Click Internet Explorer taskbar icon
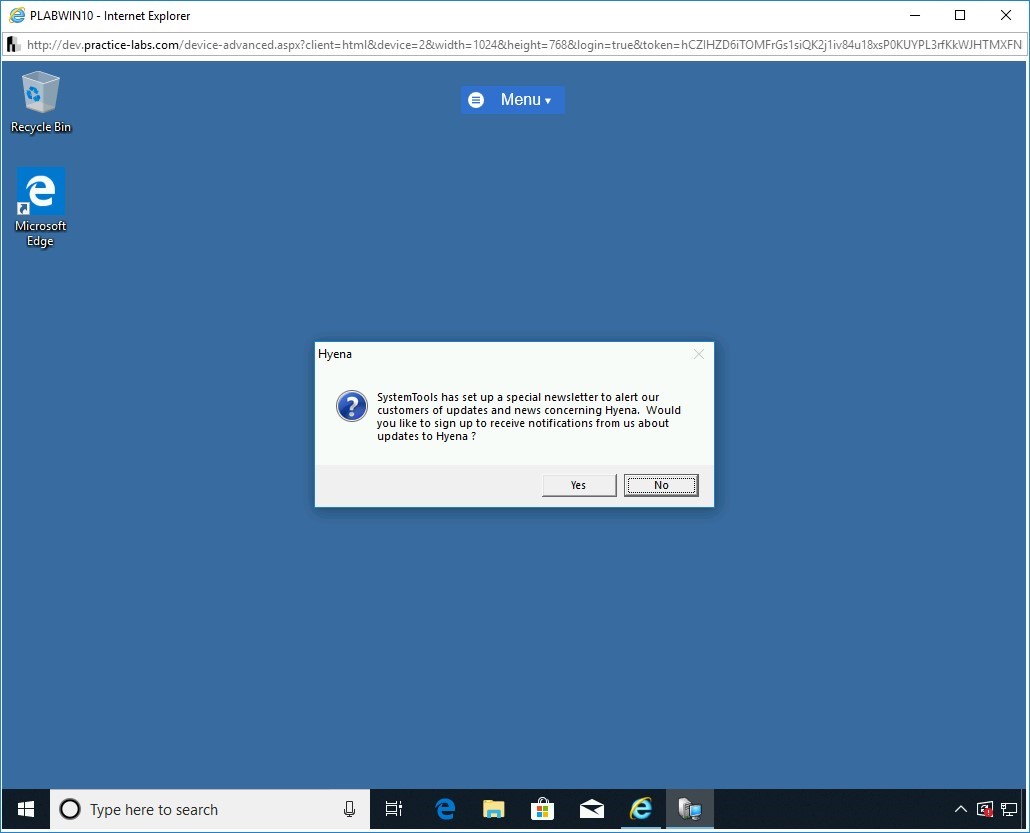 coord(641,809)
